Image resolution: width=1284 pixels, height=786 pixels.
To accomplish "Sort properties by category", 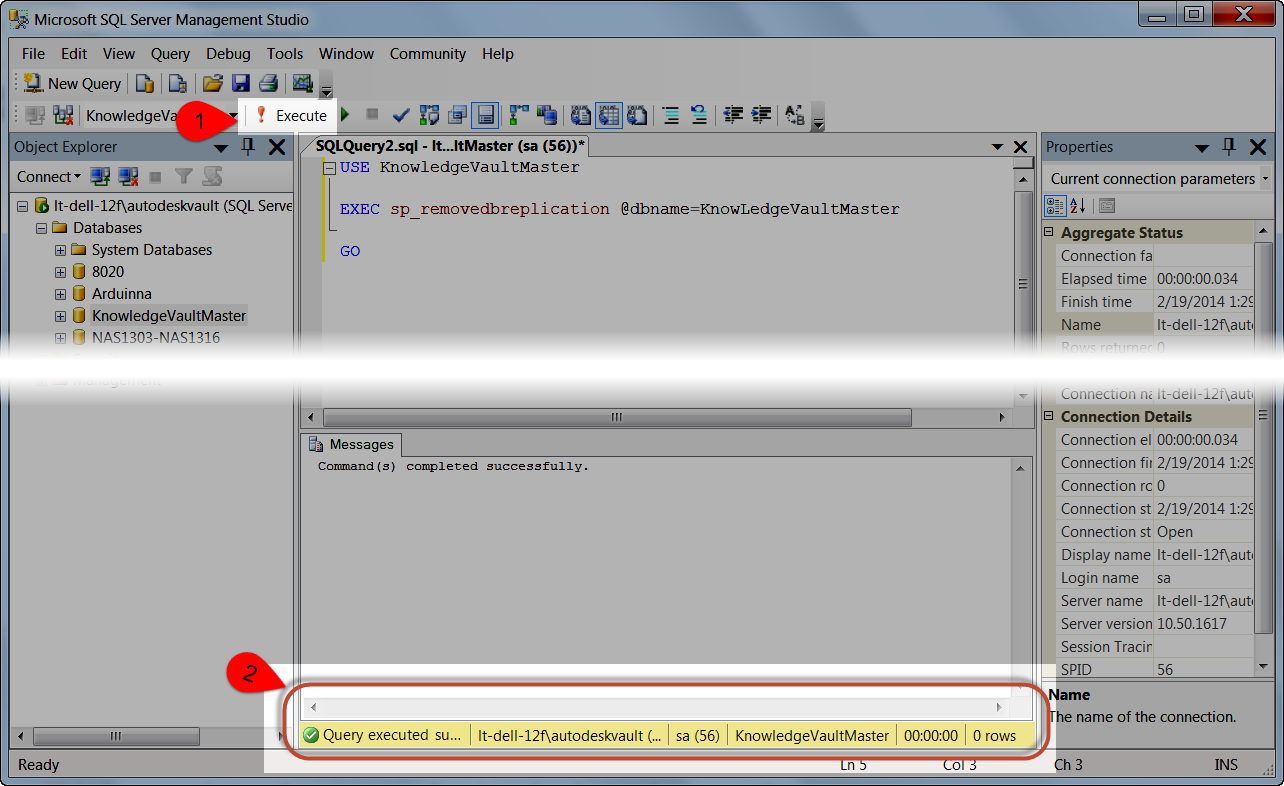I will [x=1055, y=206].
